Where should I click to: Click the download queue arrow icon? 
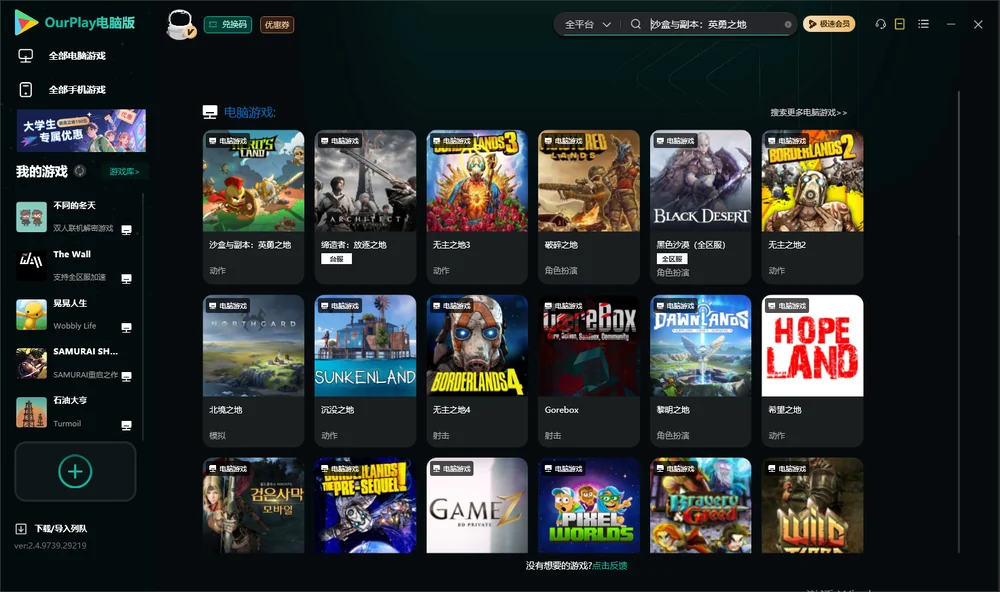click(21, 528)
